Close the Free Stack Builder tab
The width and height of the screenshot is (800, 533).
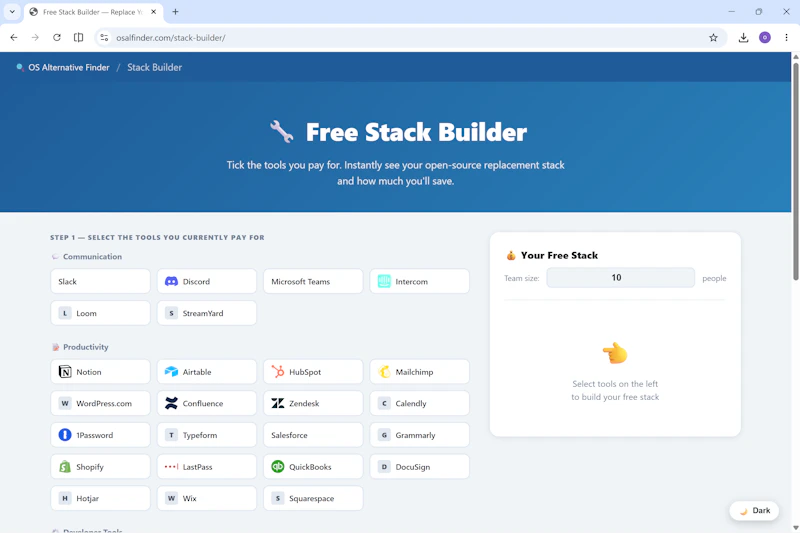(x=154, y=12)
